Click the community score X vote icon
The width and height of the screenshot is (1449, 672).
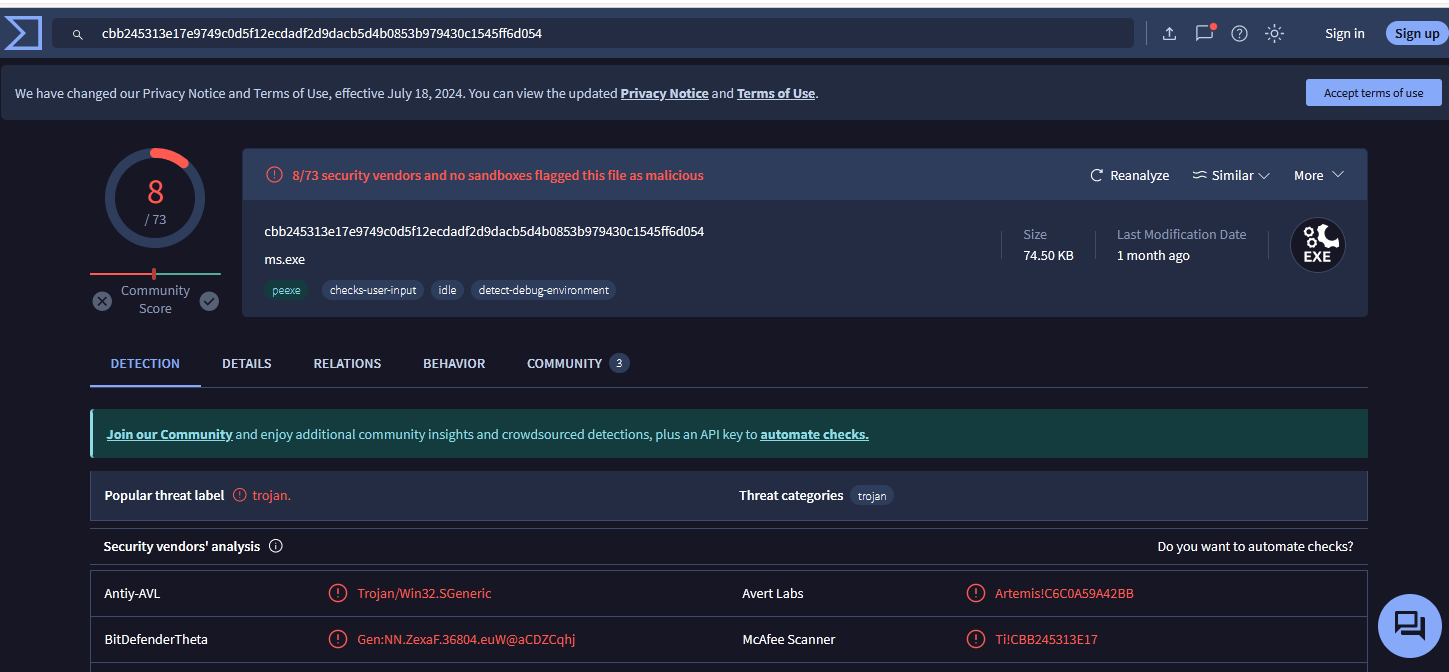pyautogui.click(x=102, y=301)
